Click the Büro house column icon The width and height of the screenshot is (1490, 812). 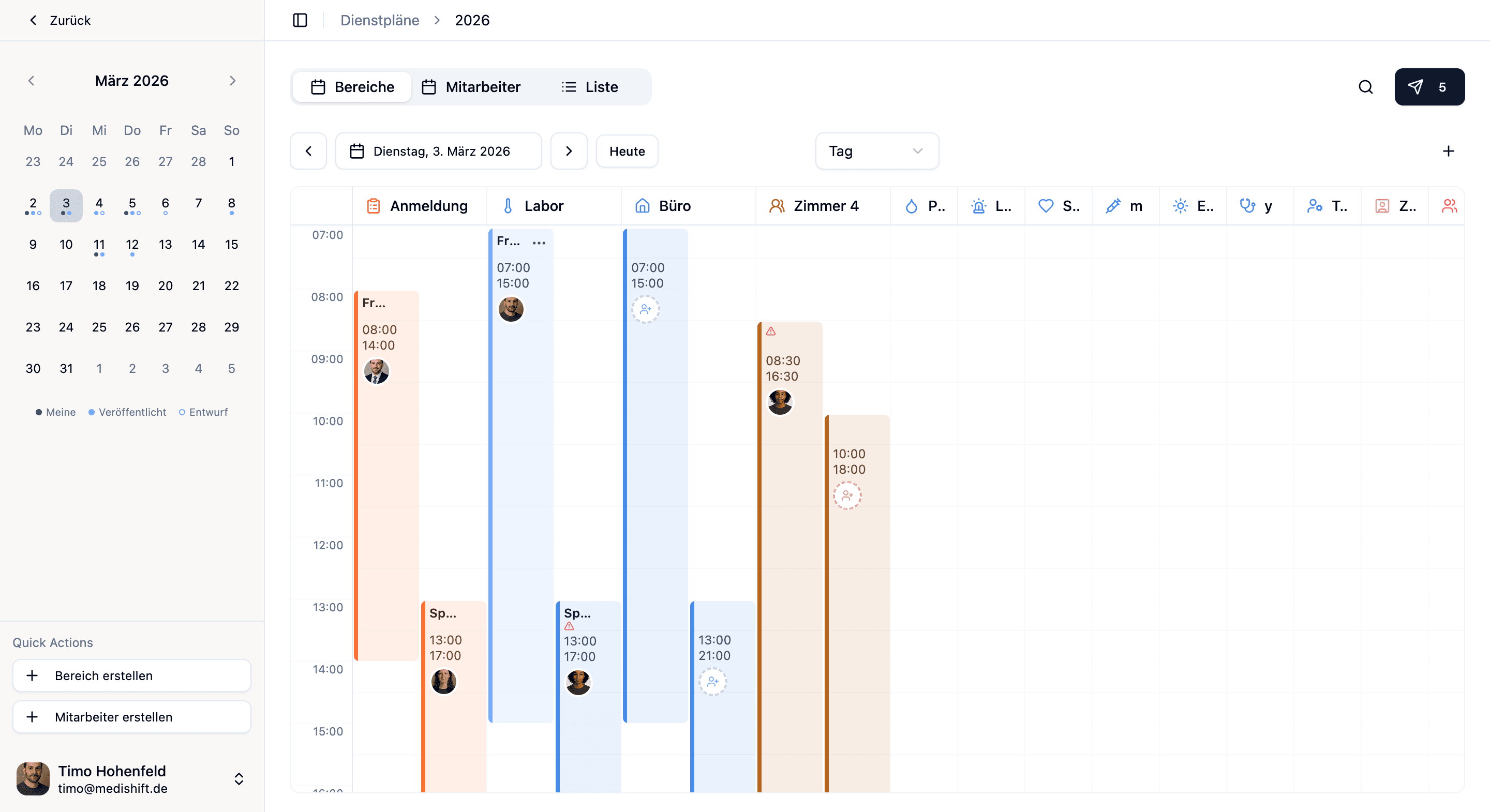point(642,206)
